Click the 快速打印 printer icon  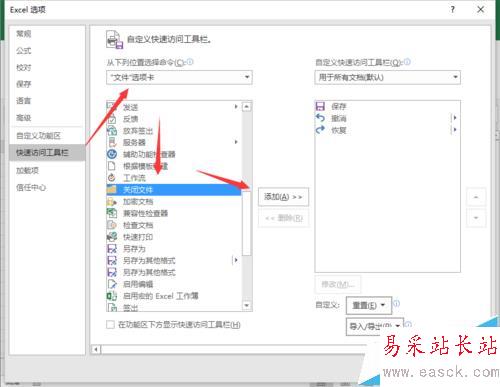pos(112,237)
